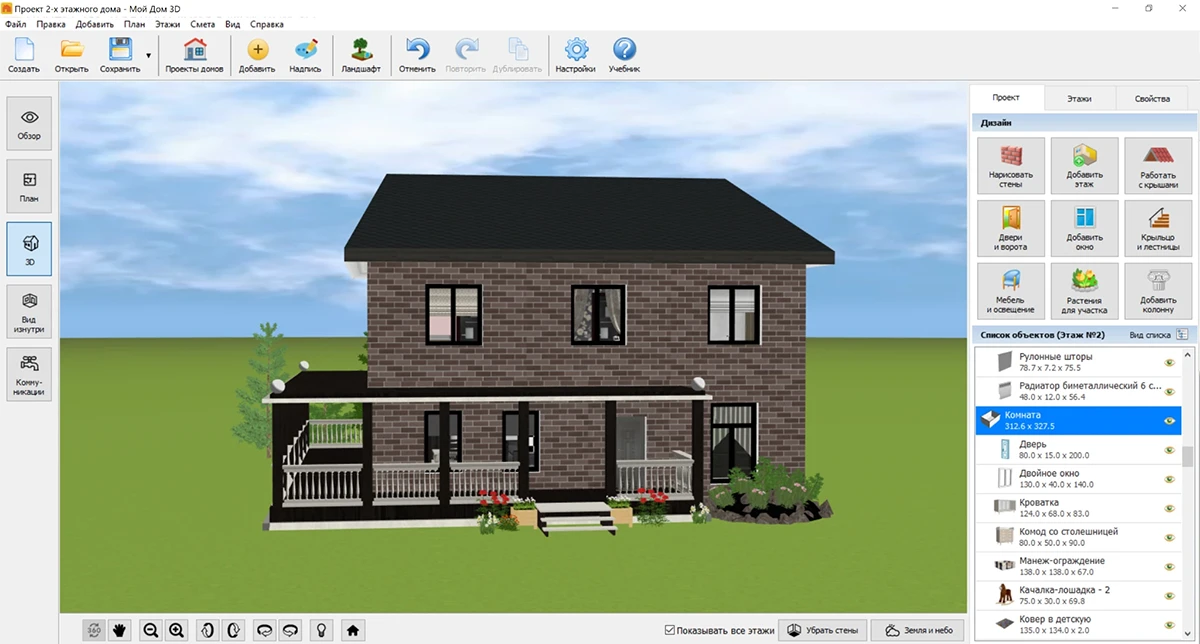This screenshot has width=1200, height=644.
Task: Toggle visibility of Радиатор биметаллический
Action: click(x=1168, y=391)
